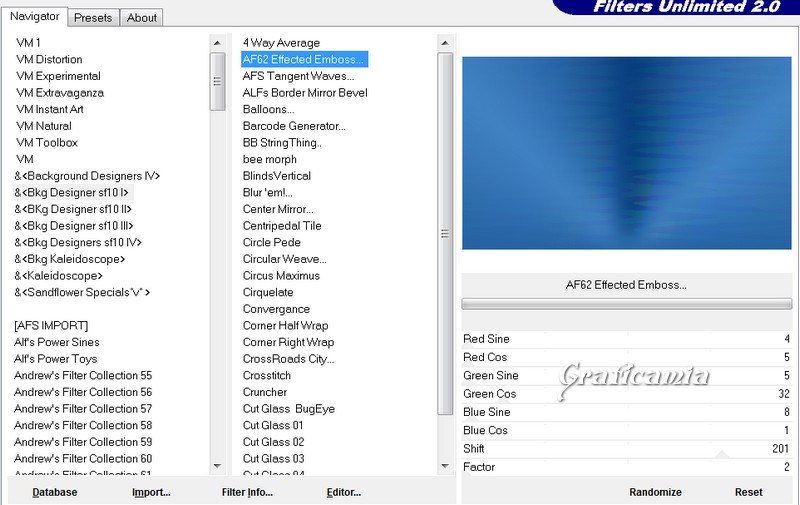This screenshot has height=505, width=800.
Task: Select Andrew's Filter Collection 58
Action: click(83, 425)
